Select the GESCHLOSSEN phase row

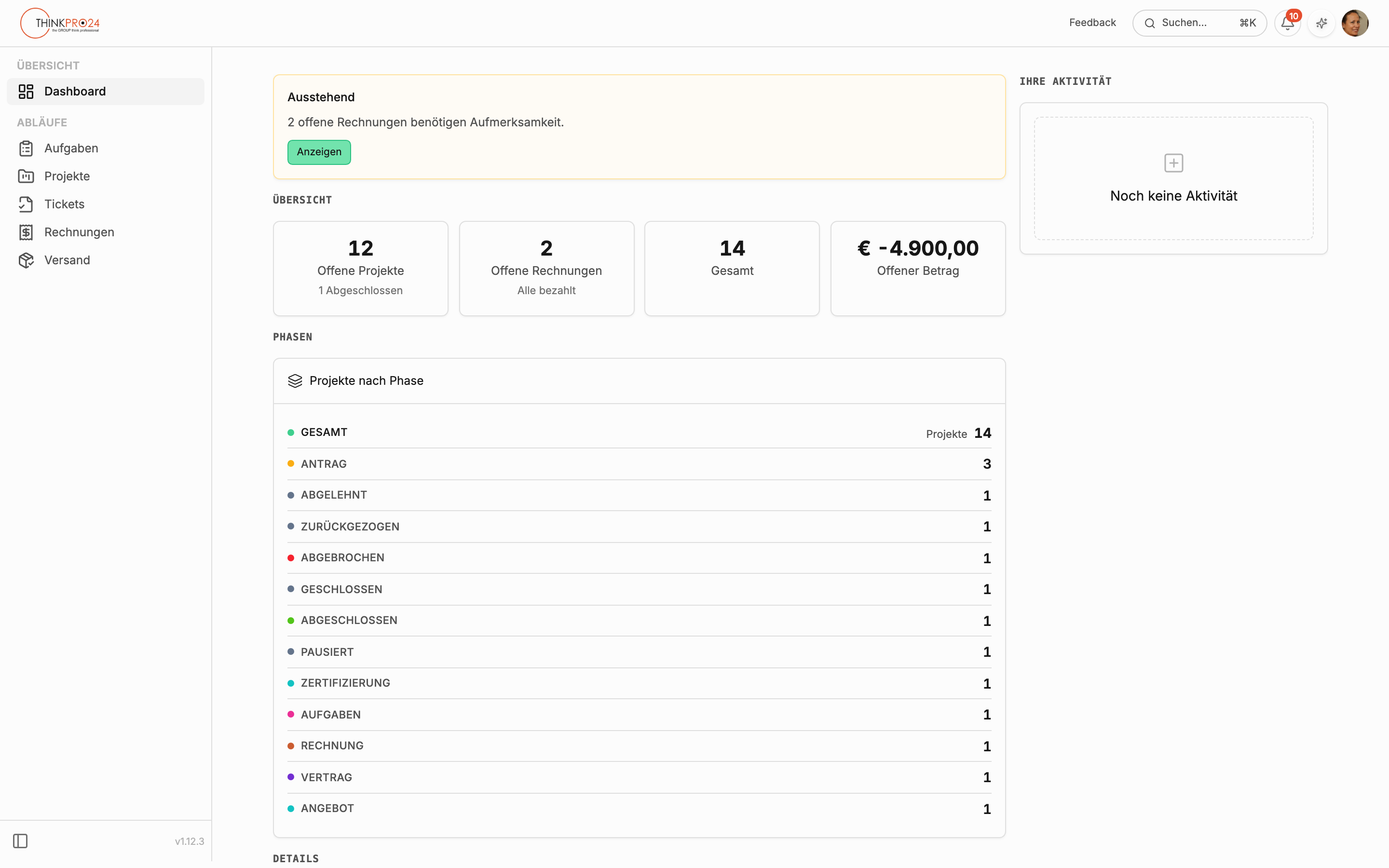(639, 589)
